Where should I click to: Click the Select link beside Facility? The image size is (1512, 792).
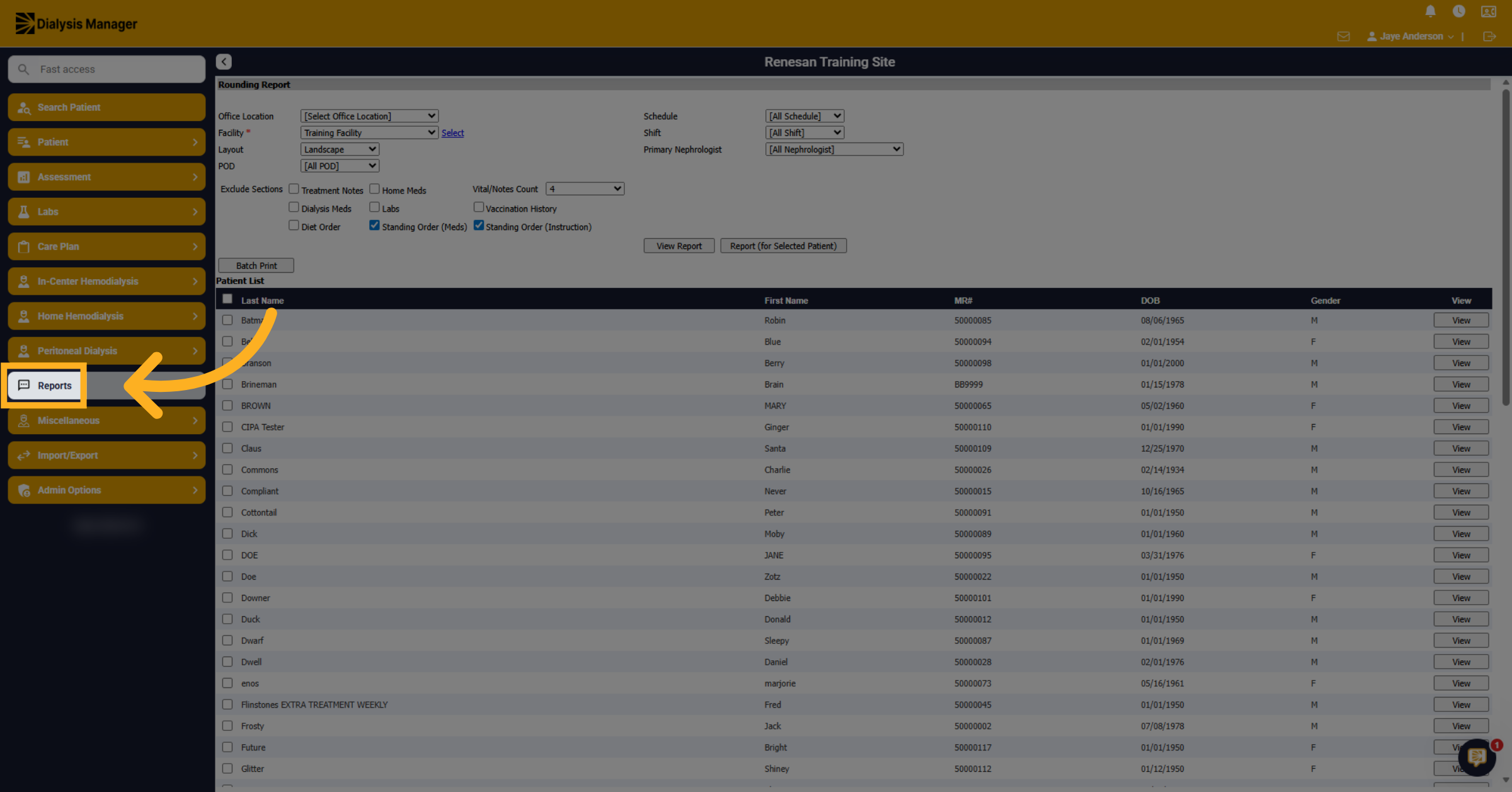pyautogui.click(x=452, y=133)
